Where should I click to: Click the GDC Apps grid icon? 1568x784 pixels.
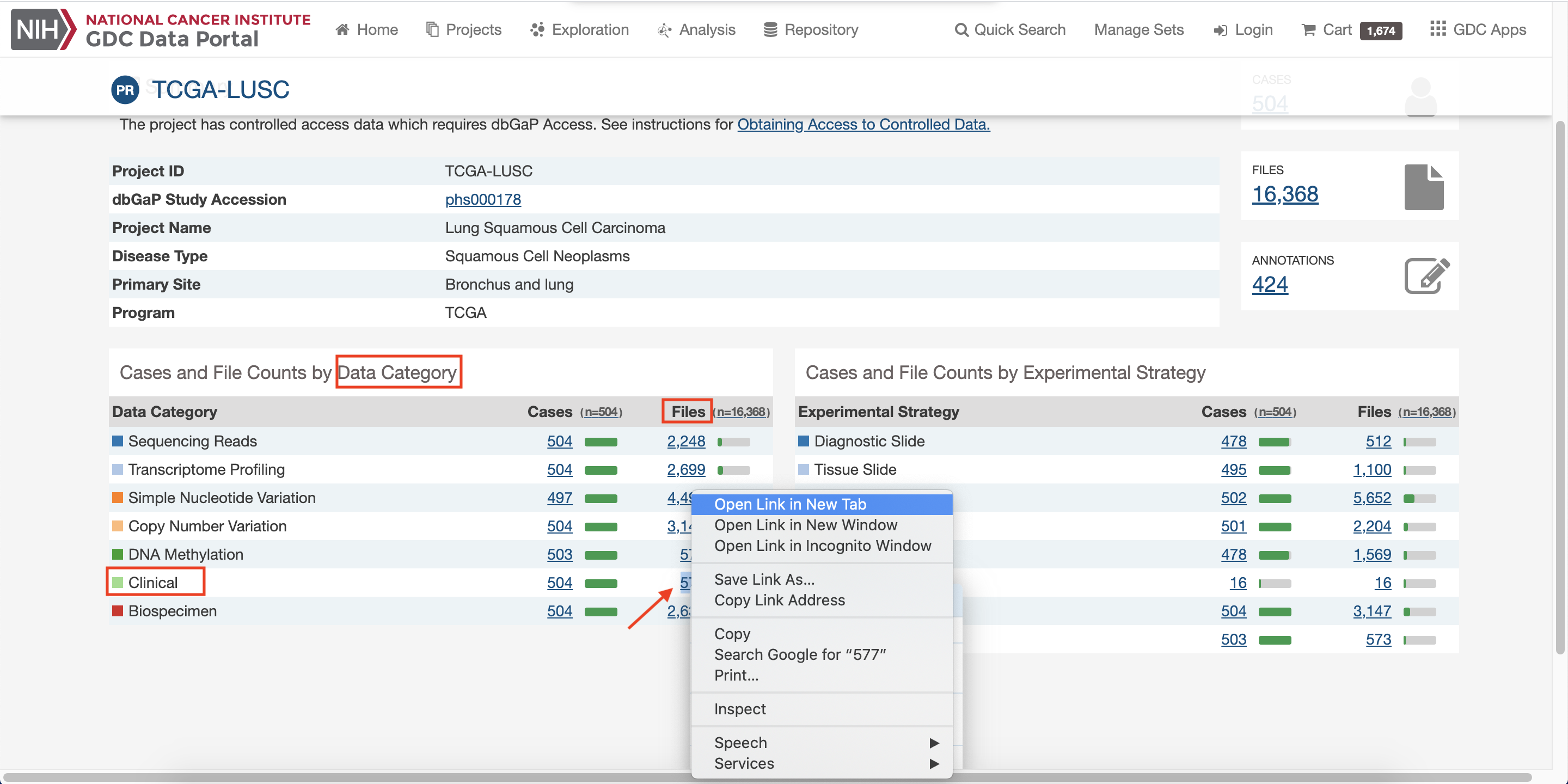coord(1438,29)
